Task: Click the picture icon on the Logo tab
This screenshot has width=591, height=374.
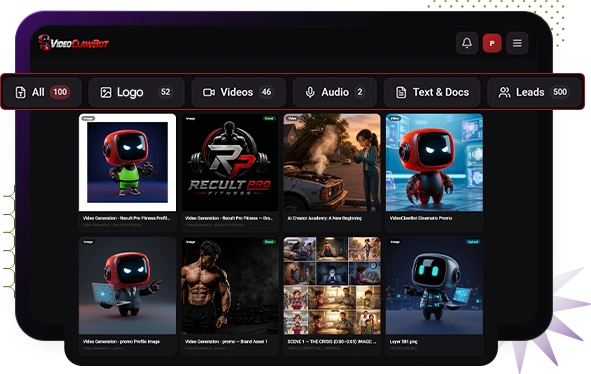Action: coord(106,92)
